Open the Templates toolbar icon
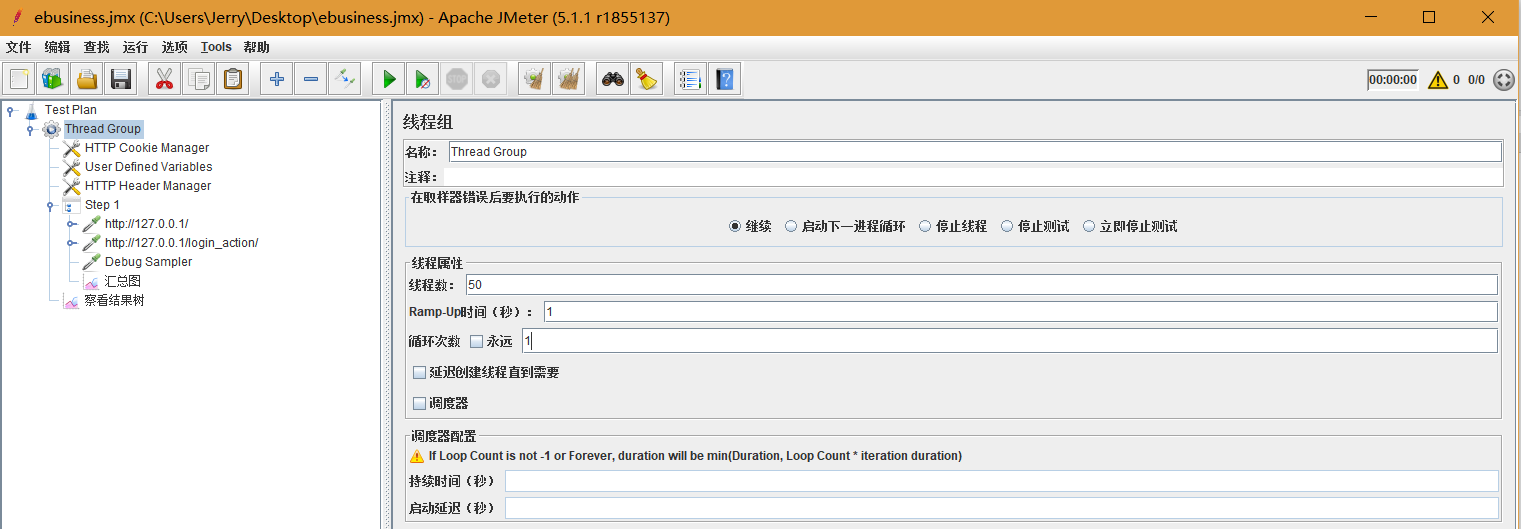 tap(53, 79)
